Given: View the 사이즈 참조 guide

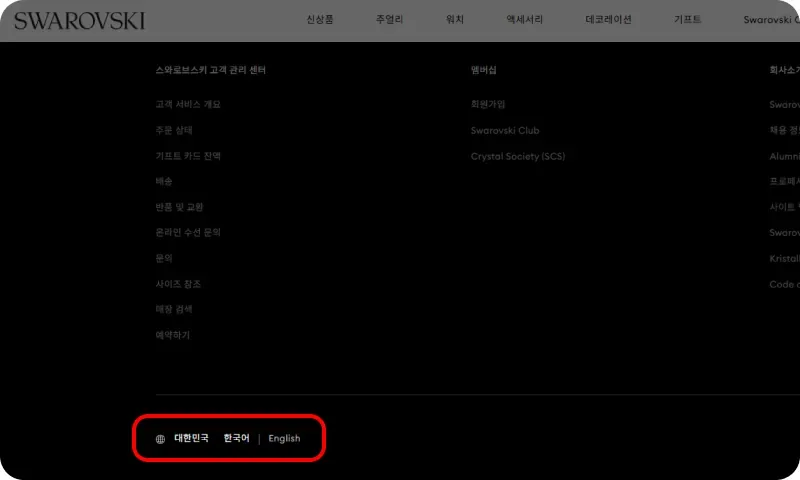Looking at the screenshot, I should [178, 284].
